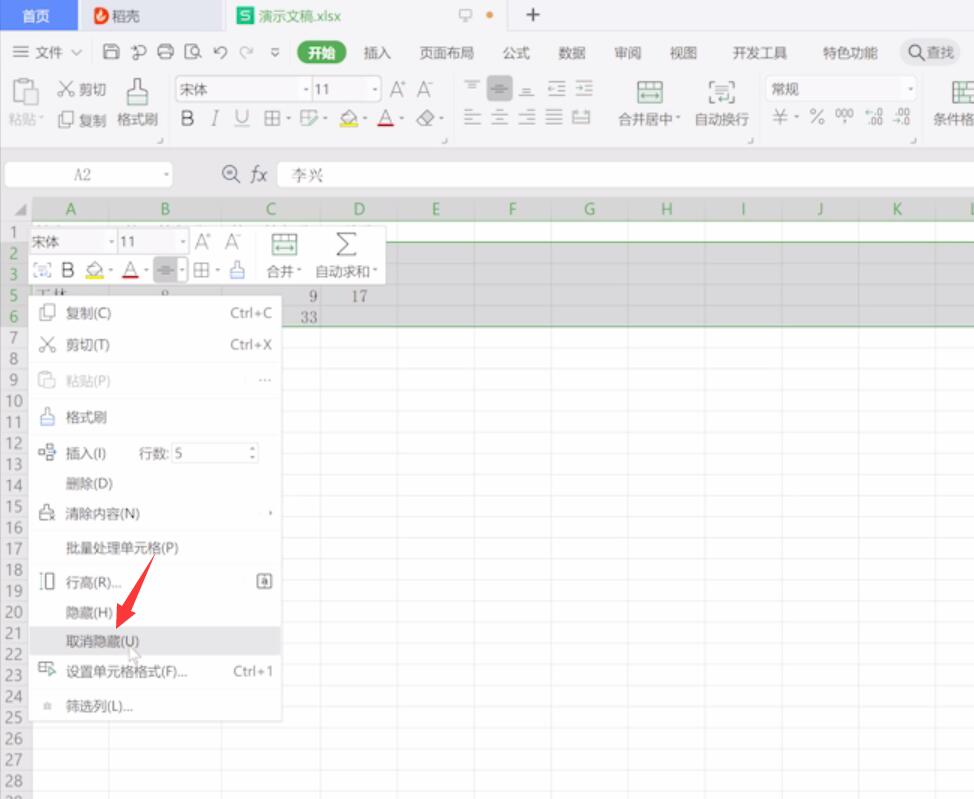The image size is (974, 799).
Task: Choose Hide (隐藏) from context menu
Action: point(155,612)
